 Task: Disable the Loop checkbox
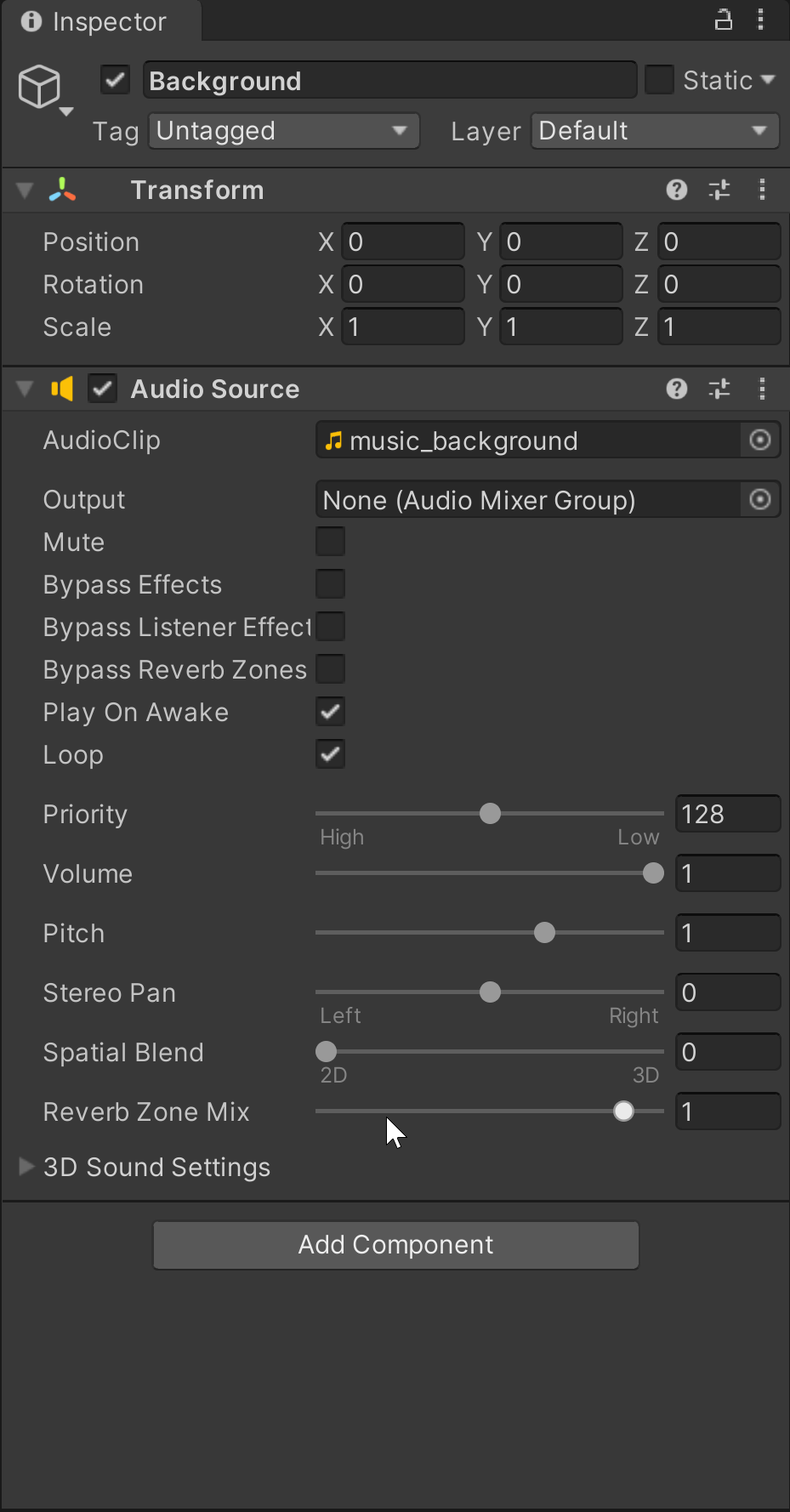(x=330, y=753)
